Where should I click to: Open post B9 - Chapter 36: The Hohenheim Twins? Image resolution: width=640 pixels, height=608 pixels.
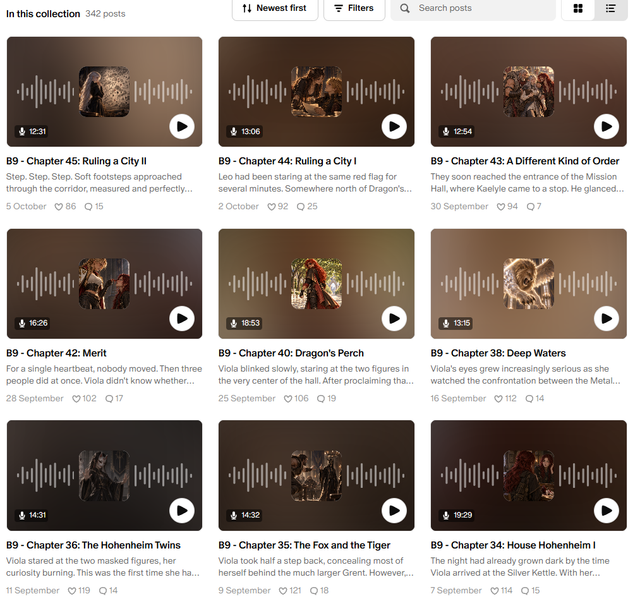coord(93,545)
